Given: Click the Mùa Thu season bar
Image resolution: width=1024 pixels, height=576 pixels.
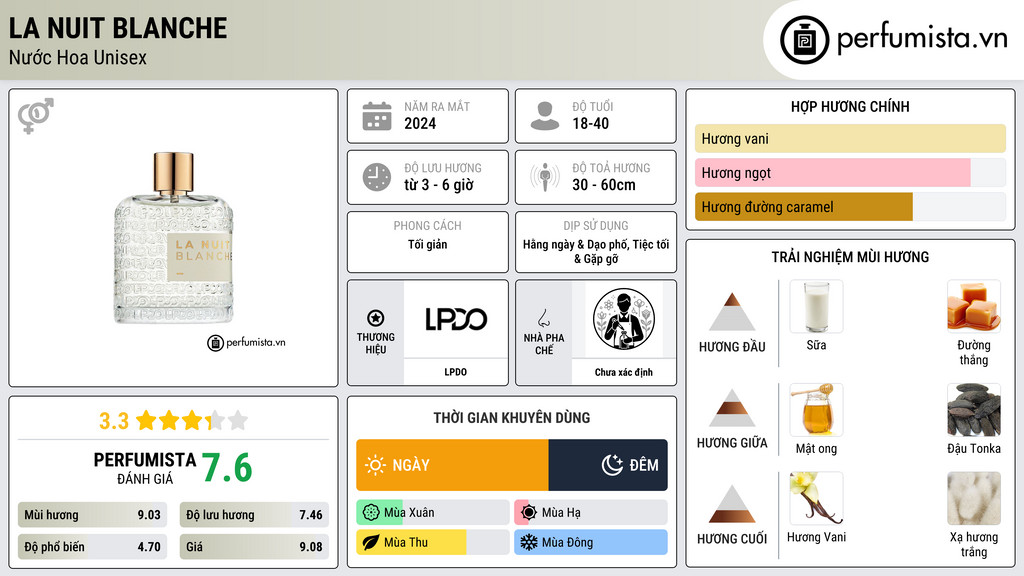Looking at the screenshot, I should point(433,542).
